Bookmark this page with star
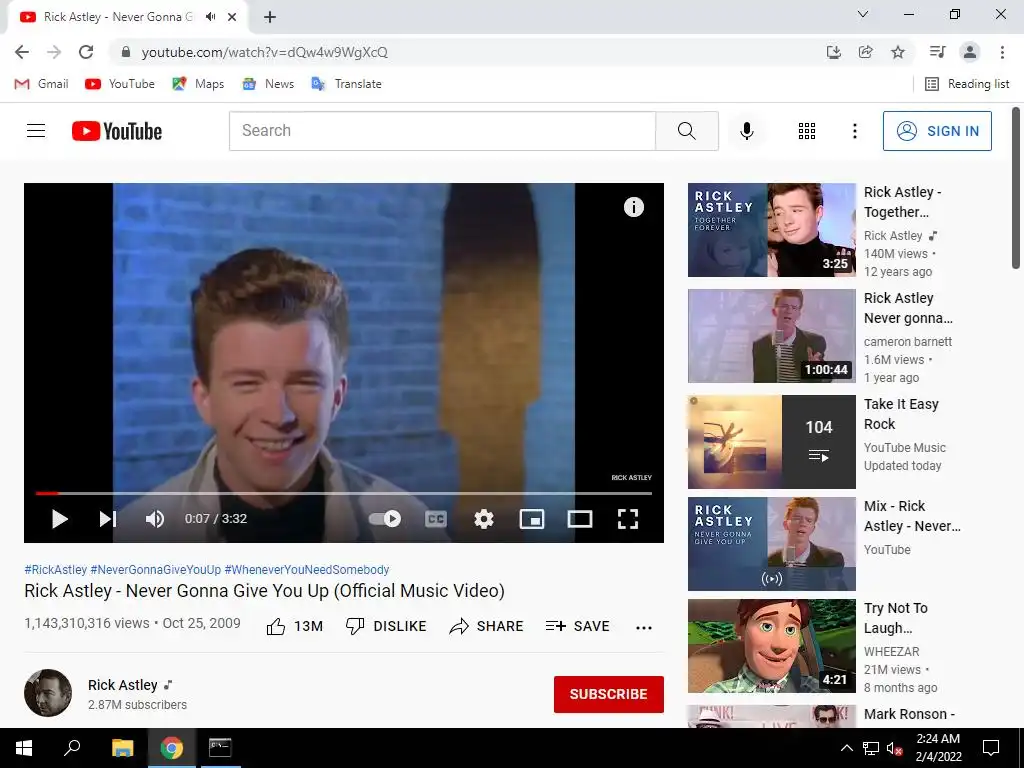Screen dimensions: 1024x768 (x=898, y=52)
